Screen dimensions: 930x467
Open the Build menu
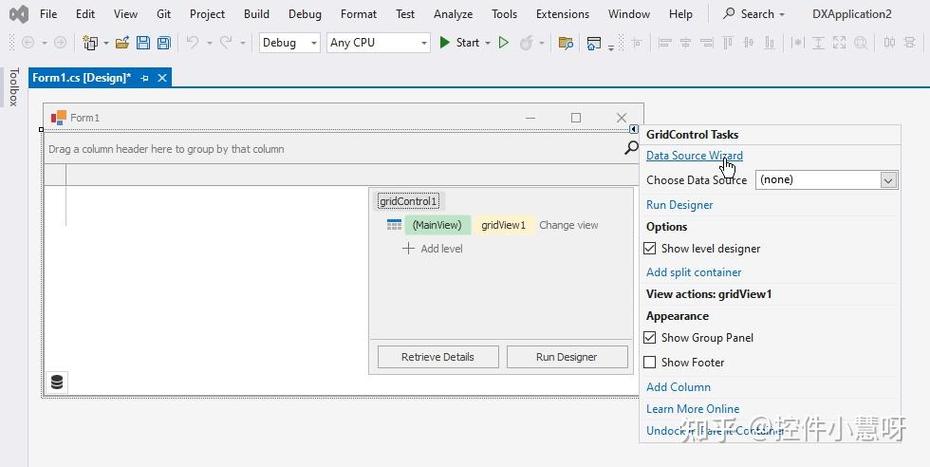(x=256, y=14)
